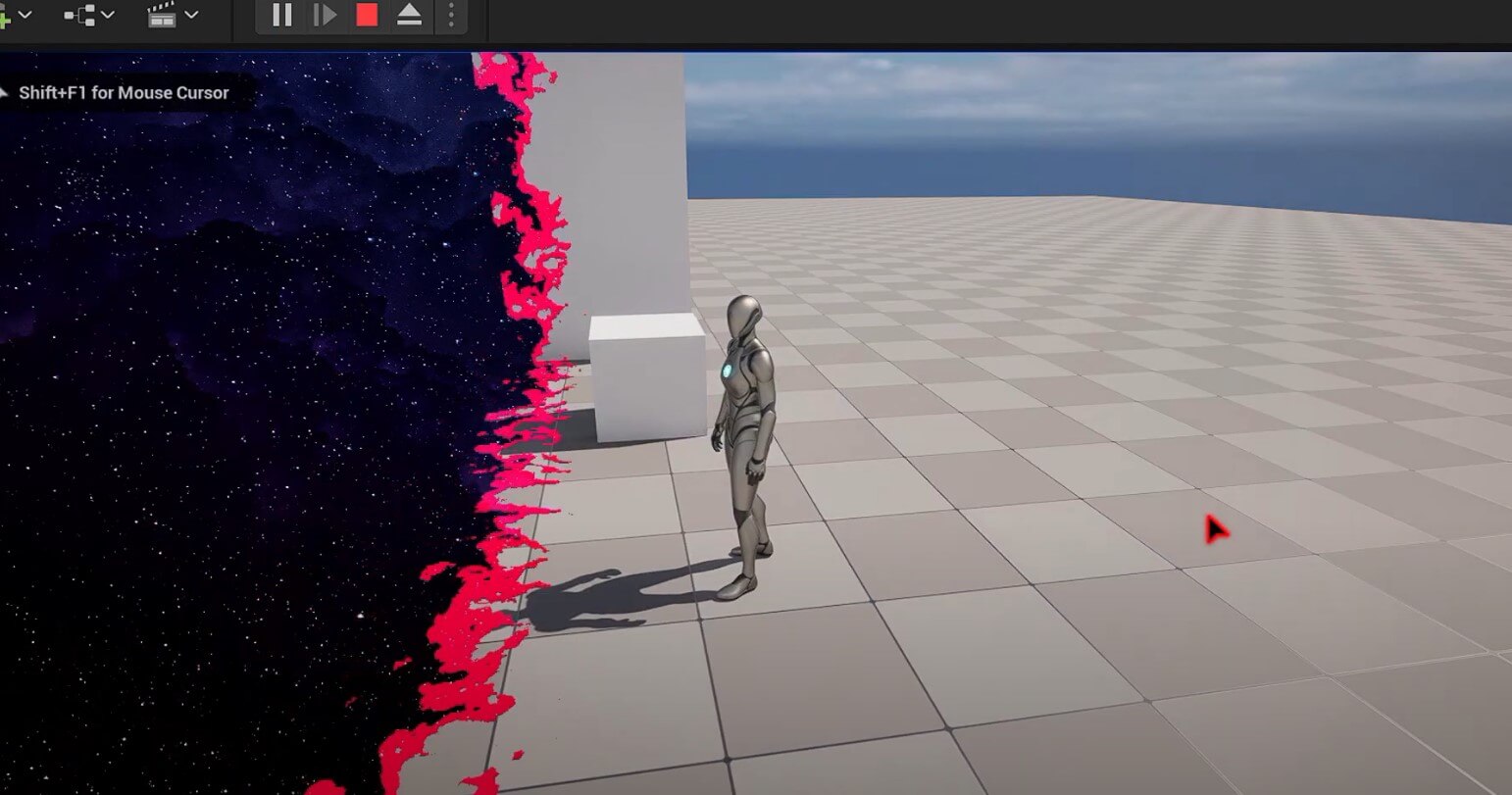Eject from the player controller

coord(409,15)
